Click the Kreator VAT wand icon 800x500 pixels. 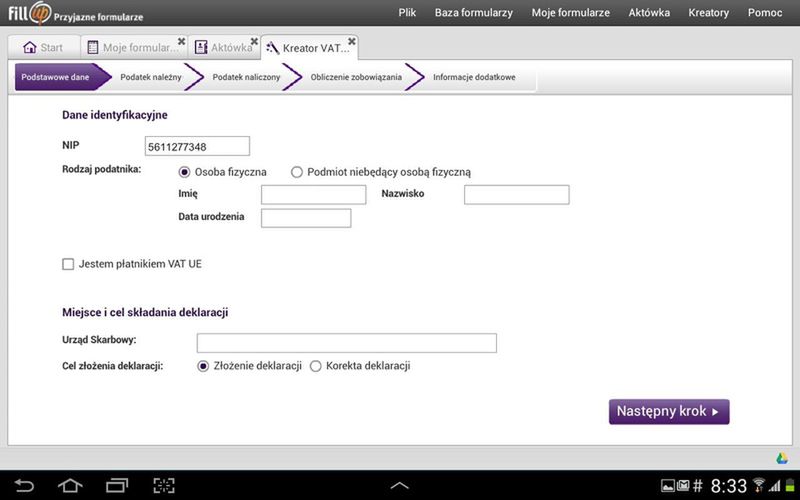[272, 48]
